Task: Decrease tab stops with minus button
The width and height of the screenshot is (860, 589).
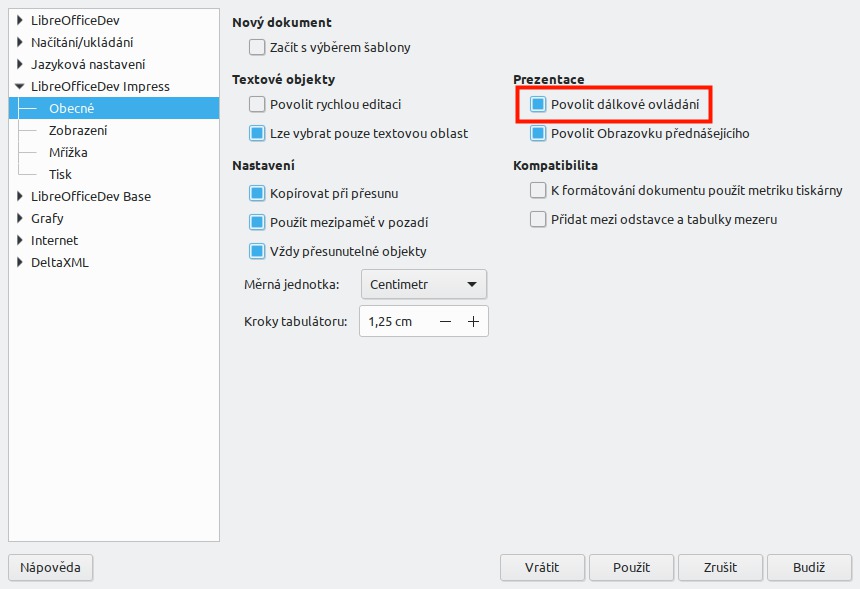Action: click(445, 321)
